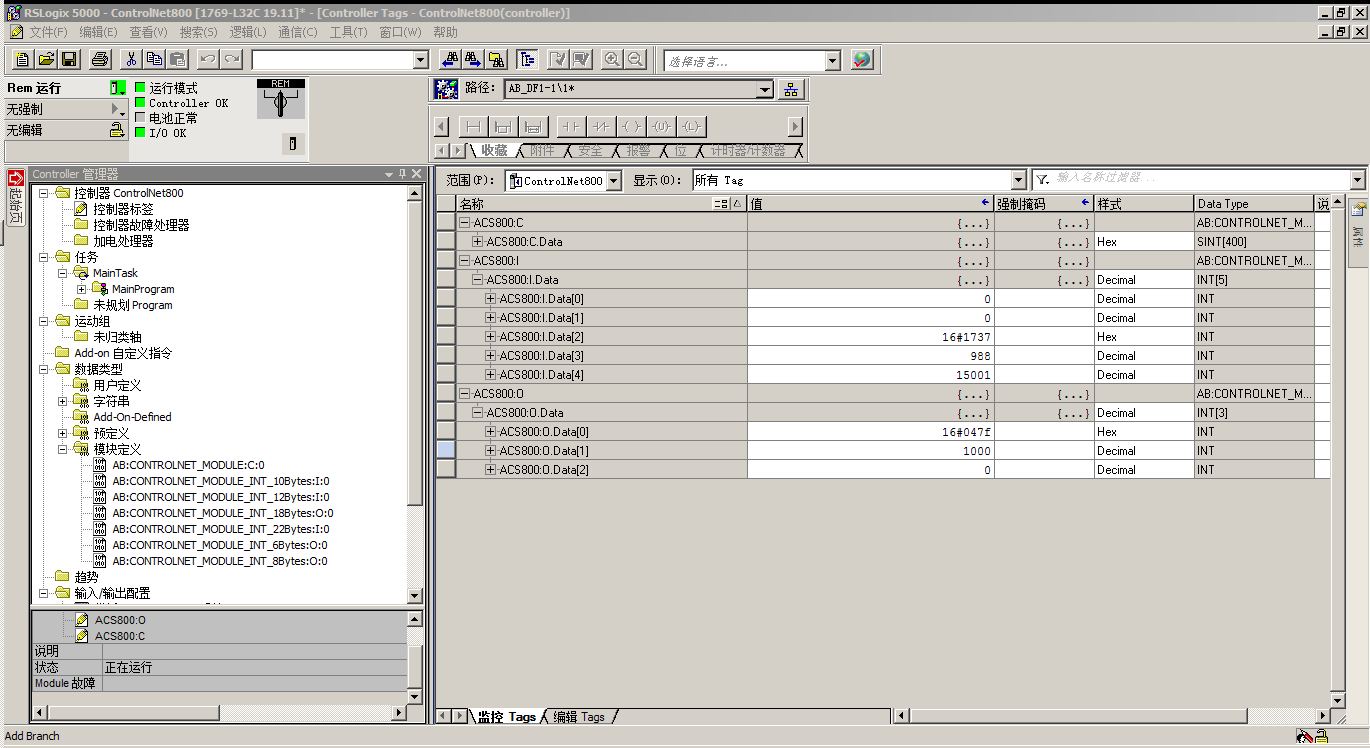
Task: Click the Open project folder icon
Action: click(x=46, y=60)
